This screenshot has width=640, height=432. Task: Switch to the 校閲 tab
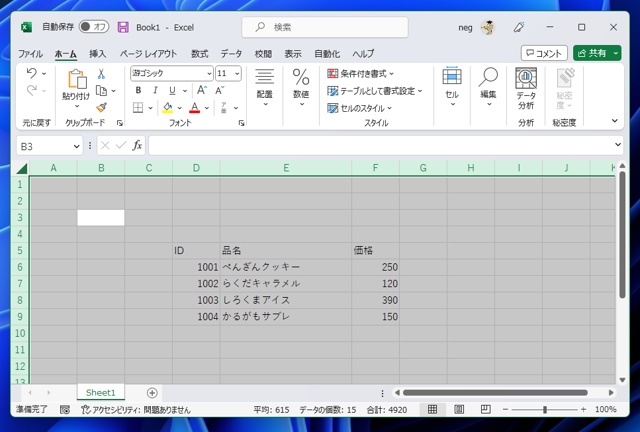click(x=263, y=53)
